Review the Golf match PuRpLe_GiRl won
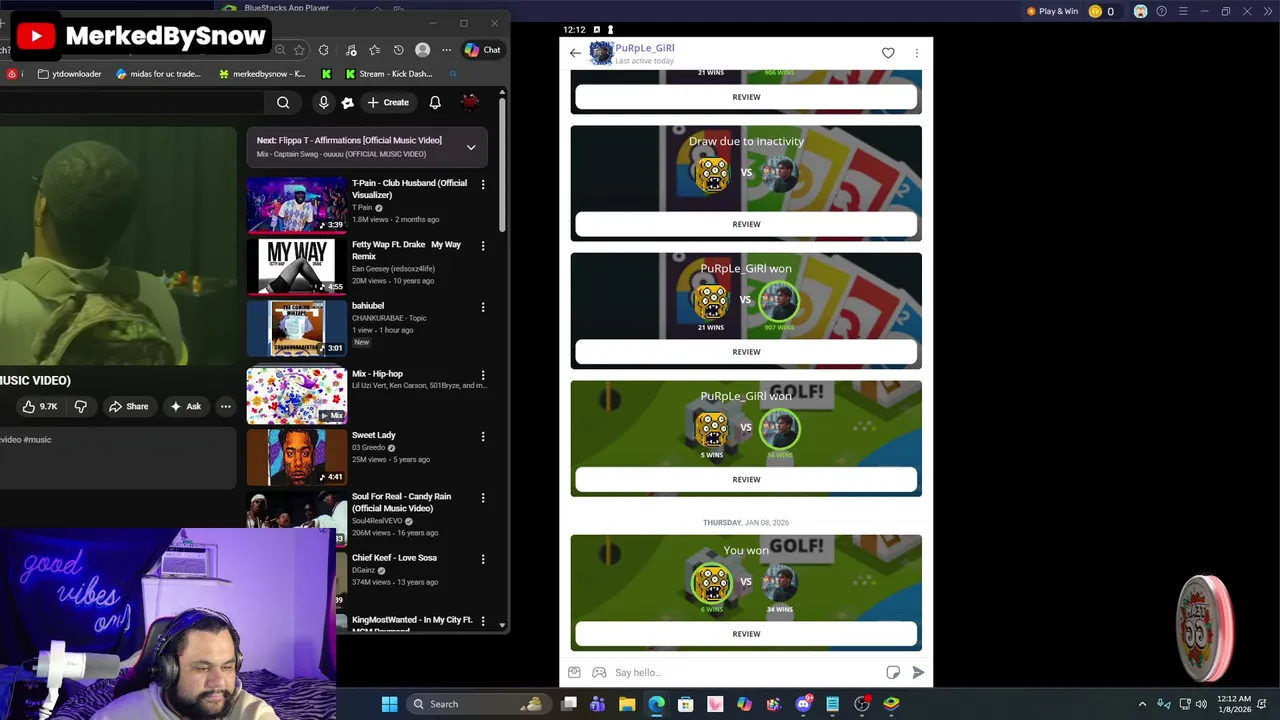The width and height of the screenshot is (1280, 720). pos(746,479)
